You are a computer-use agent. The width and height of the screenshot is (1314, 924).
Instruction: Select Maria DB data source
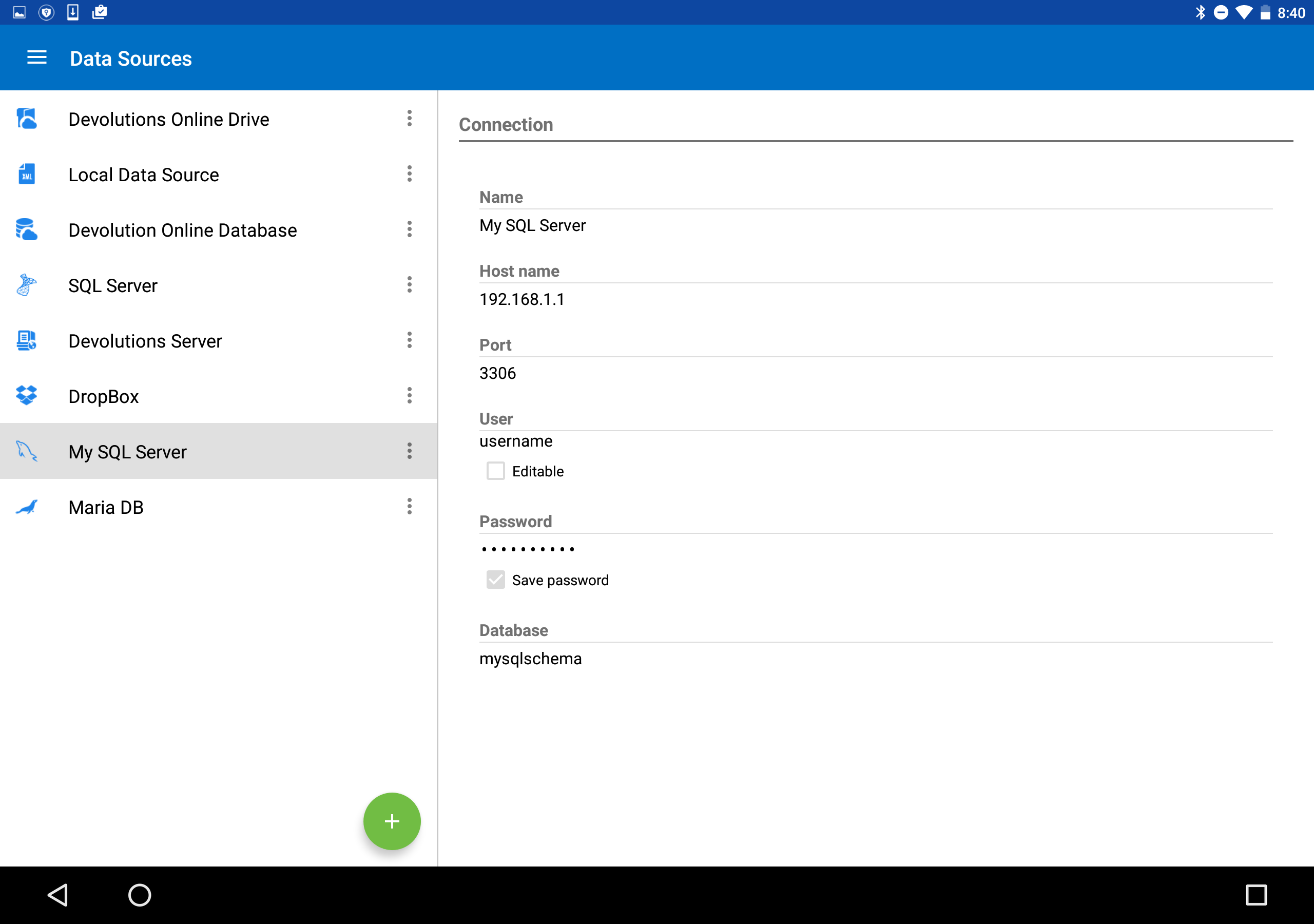pos(219,507)
